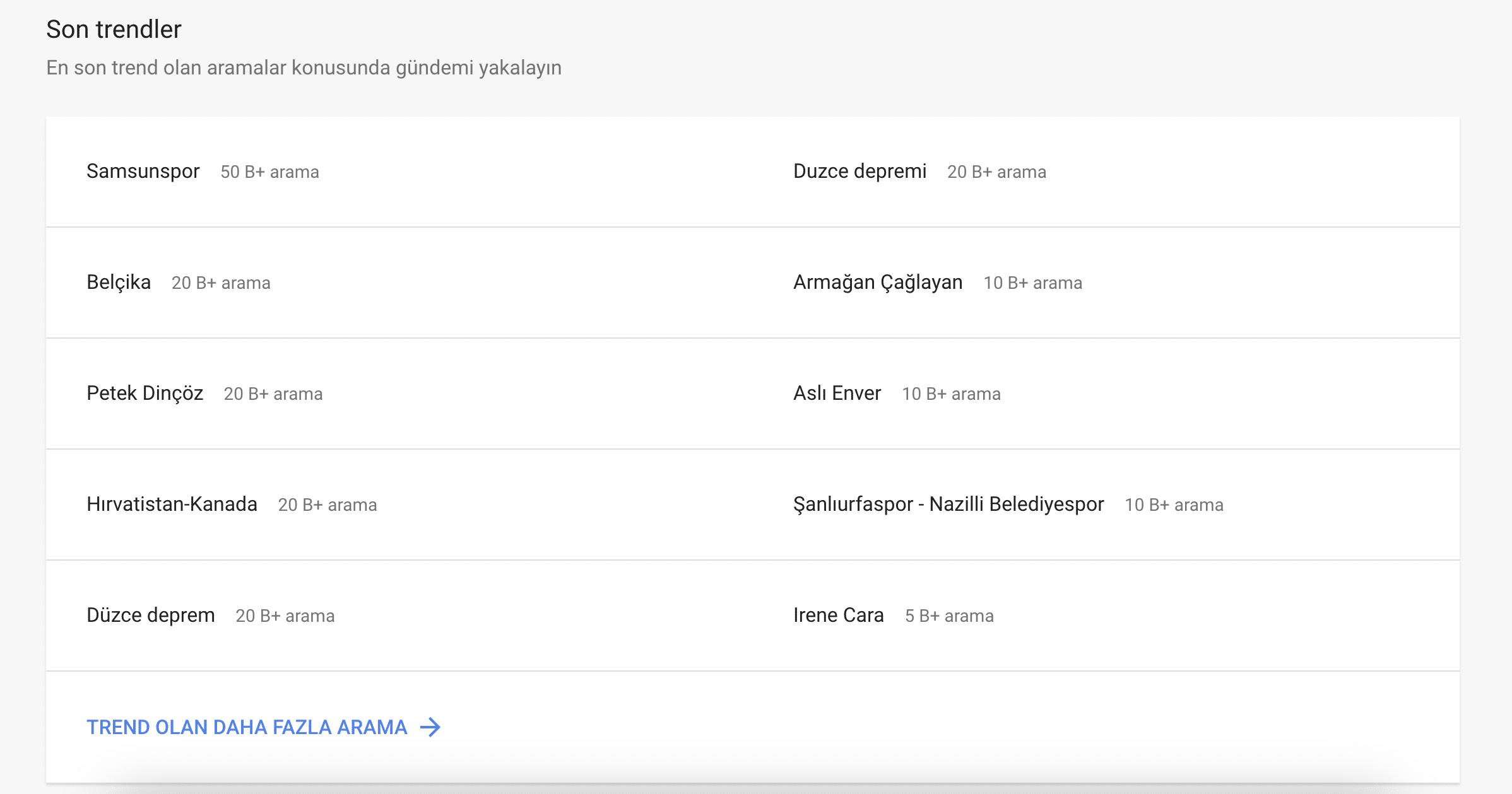The height and width of the screenshot is (794, 1512).
Task: Click the Son trendler heading
Action: click(x=114, y=29)
